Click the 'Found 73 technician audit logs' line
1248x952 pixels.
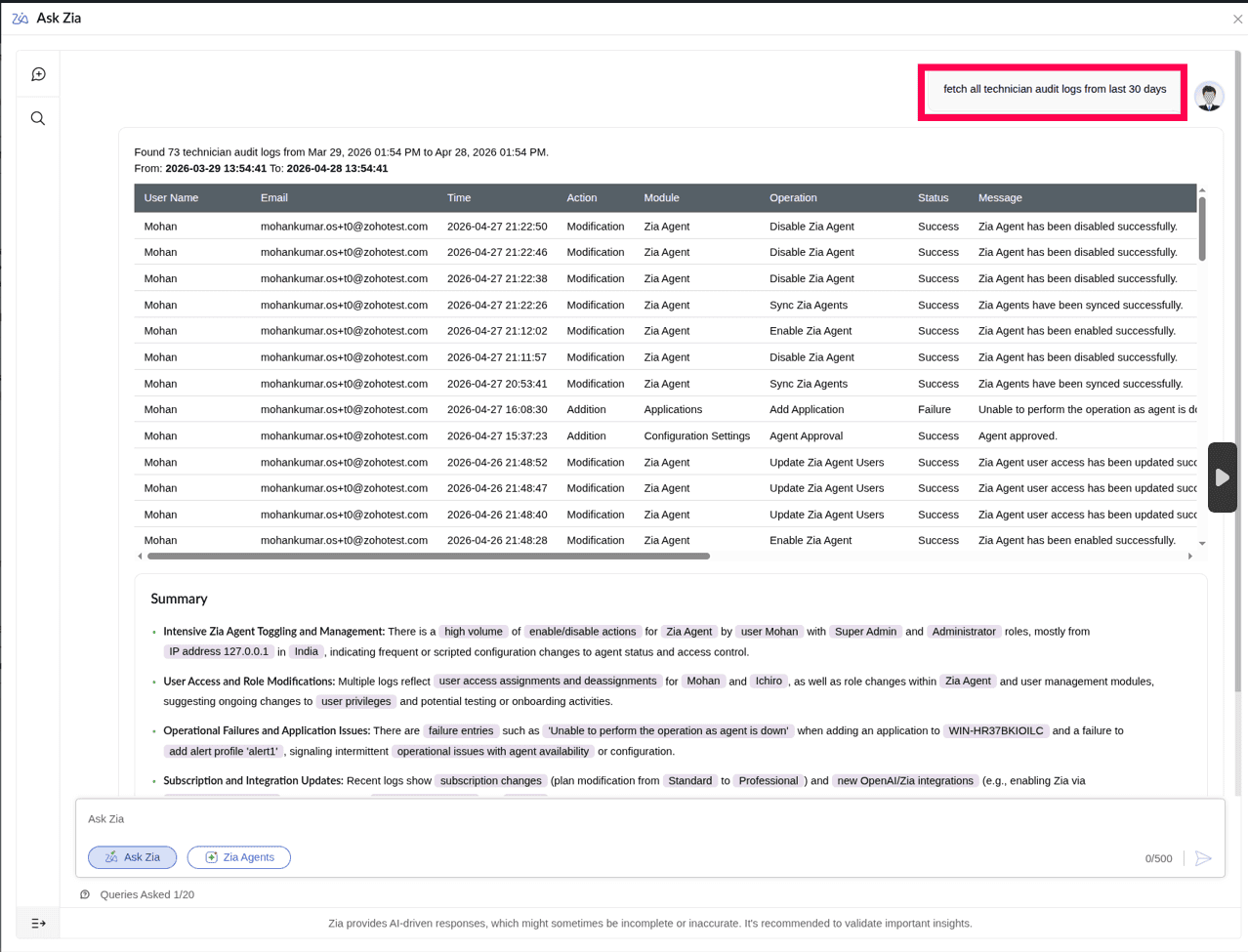coord(341,151)
